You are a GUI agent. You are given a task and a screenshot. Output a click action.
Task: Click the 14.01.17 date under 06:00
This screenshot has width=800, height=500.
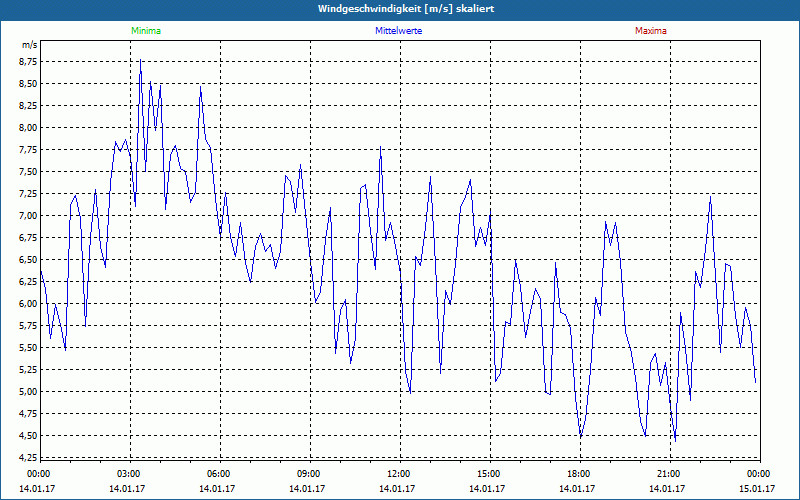[x=217, y=489]
